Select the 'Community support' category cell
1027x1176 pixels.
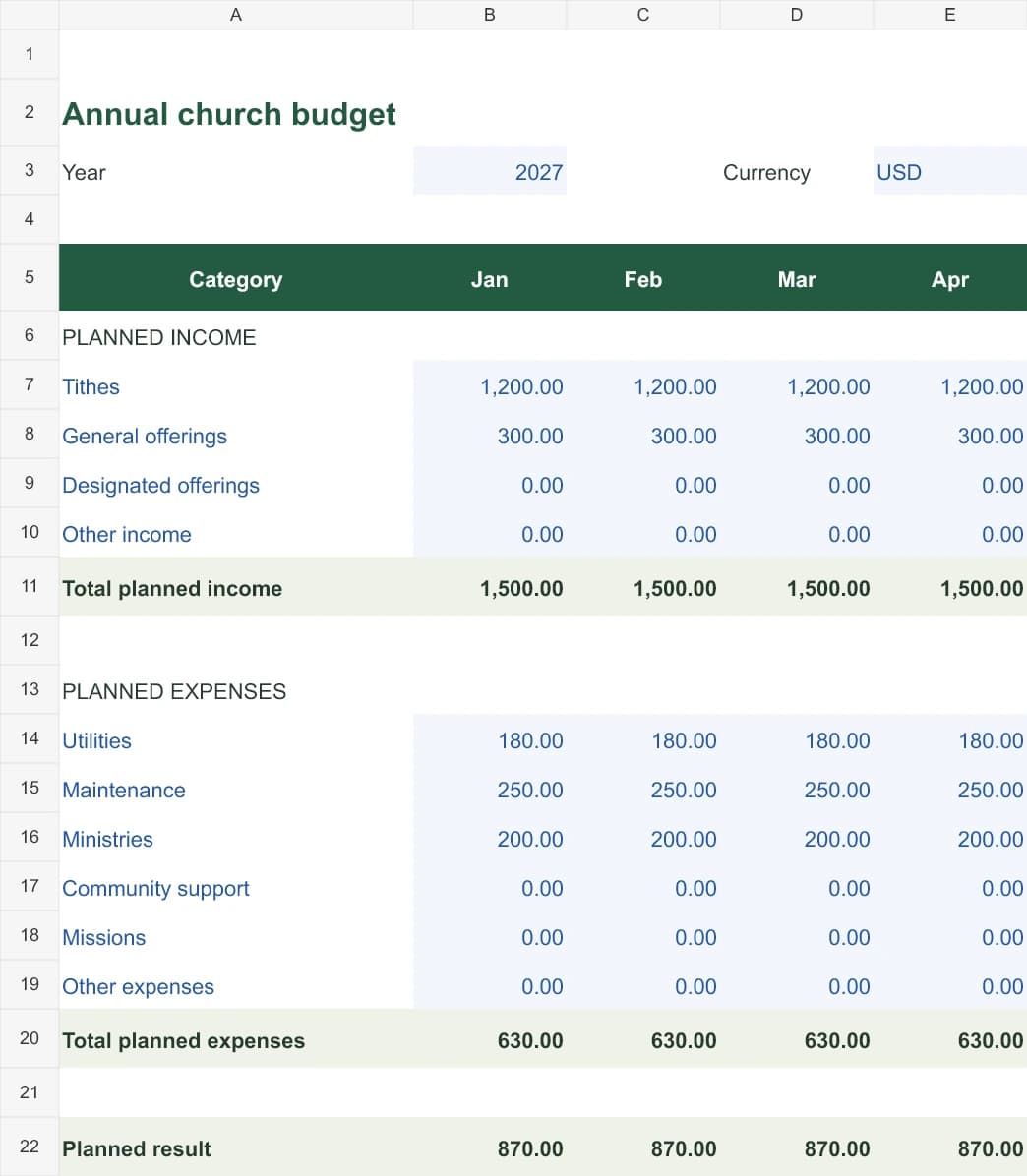pyautogui.click(x=235, y=887)
